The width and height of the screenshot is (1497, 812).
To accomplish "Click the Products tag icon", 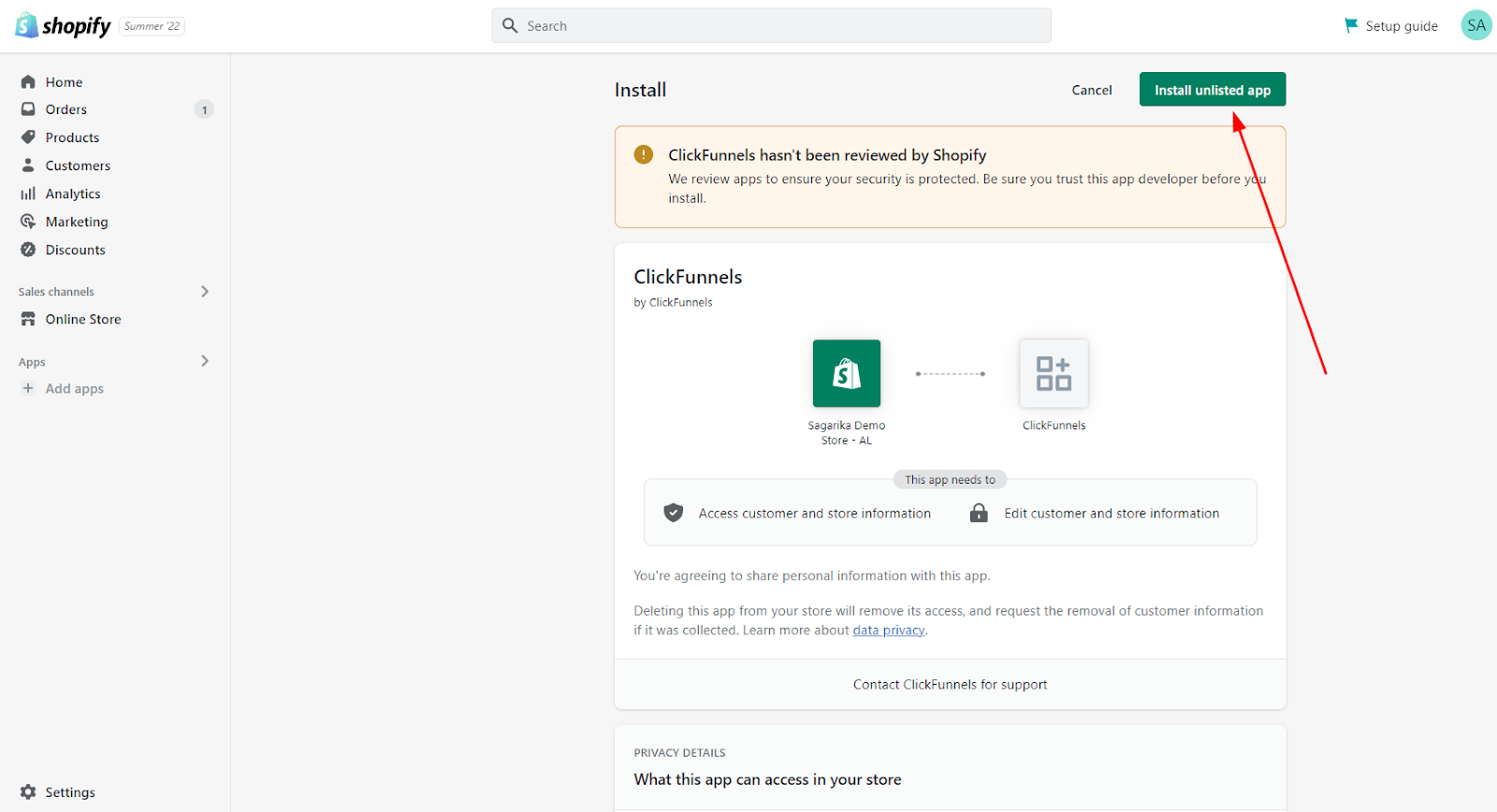I will tap(28, 138).
